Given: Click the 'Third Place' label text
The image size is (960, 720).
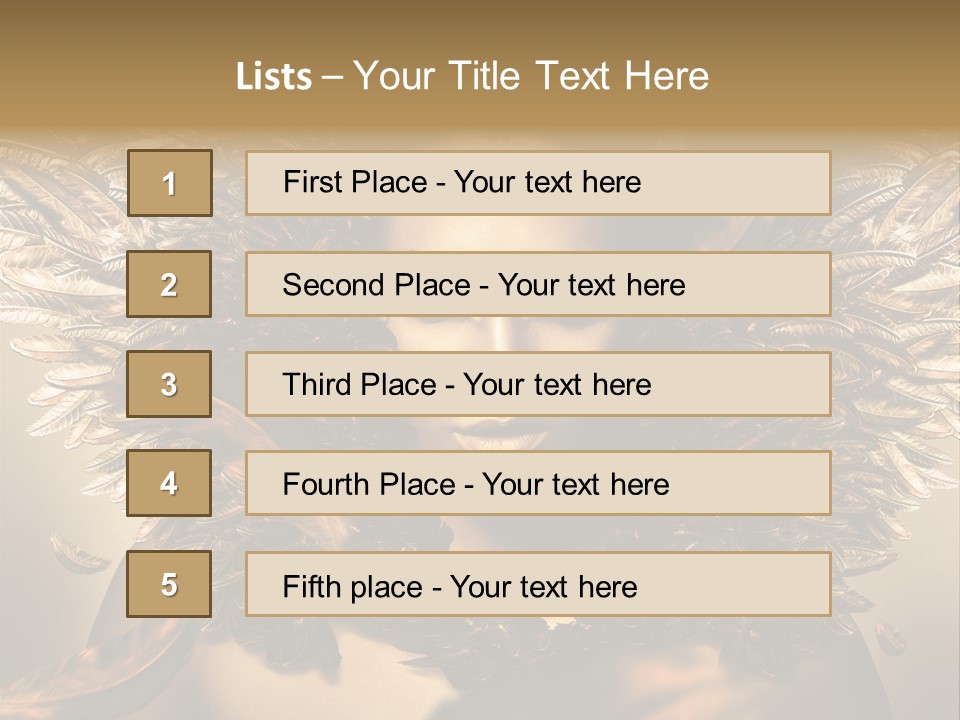Looking at the screenshot, I should tap(359, 385).
